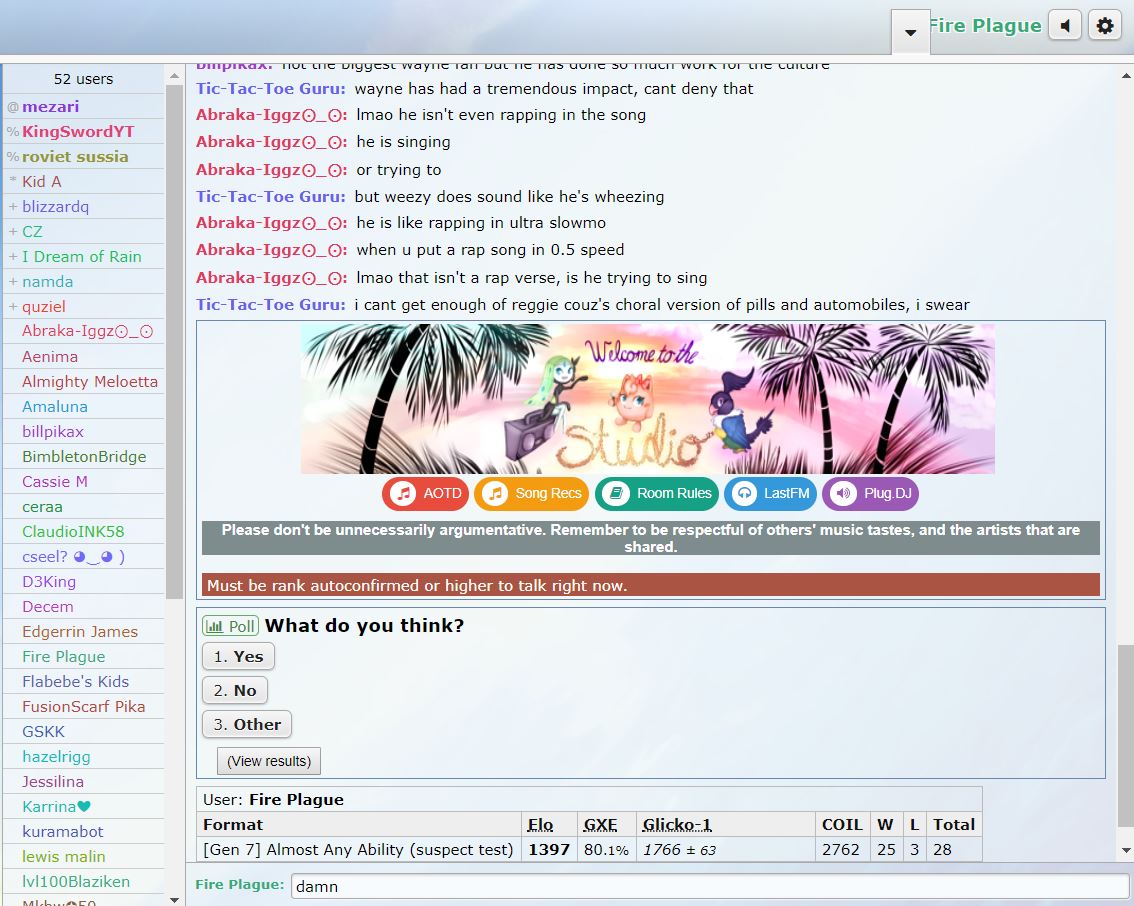This screenshot has height=906, width=1134.
Task: Select user ClaudioINK58
Action: pos(83,531)
